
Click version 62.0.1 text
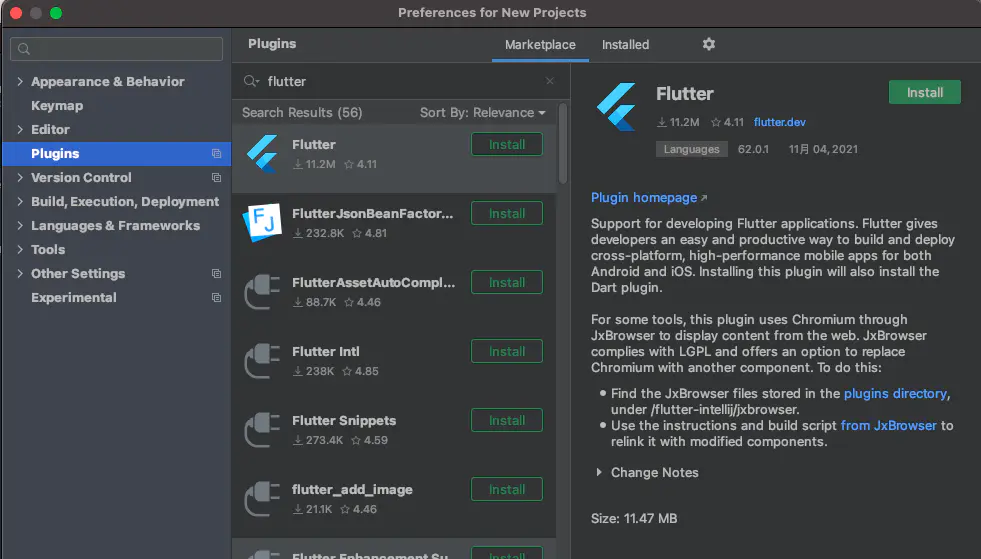click(753, 149)
